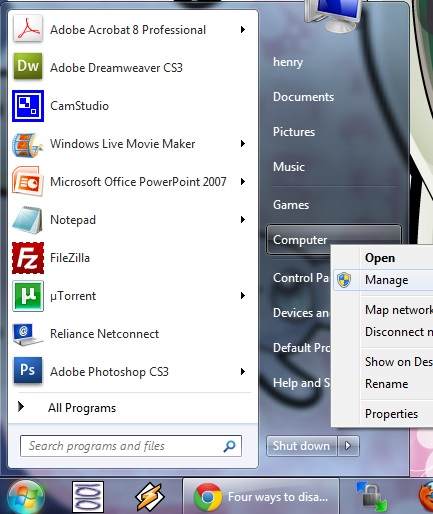This screenshot has width=433, height=514.
Task: Expand PowerPoint 2007 jump list arrow
Action: tap(243, 182)
